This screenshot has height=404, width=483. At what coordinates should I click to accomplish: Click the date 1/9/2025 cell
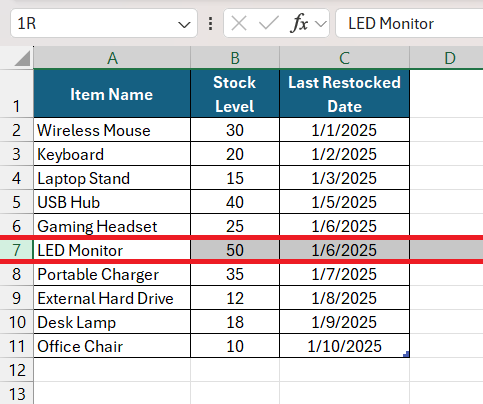[344, 322]
